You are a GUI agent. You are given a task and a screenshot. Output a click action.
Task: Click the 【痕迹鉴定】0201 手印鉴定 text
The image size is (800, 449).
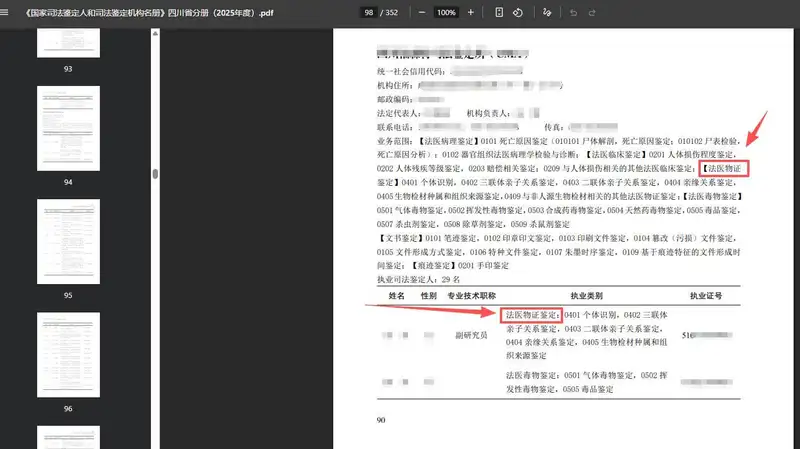460,265
